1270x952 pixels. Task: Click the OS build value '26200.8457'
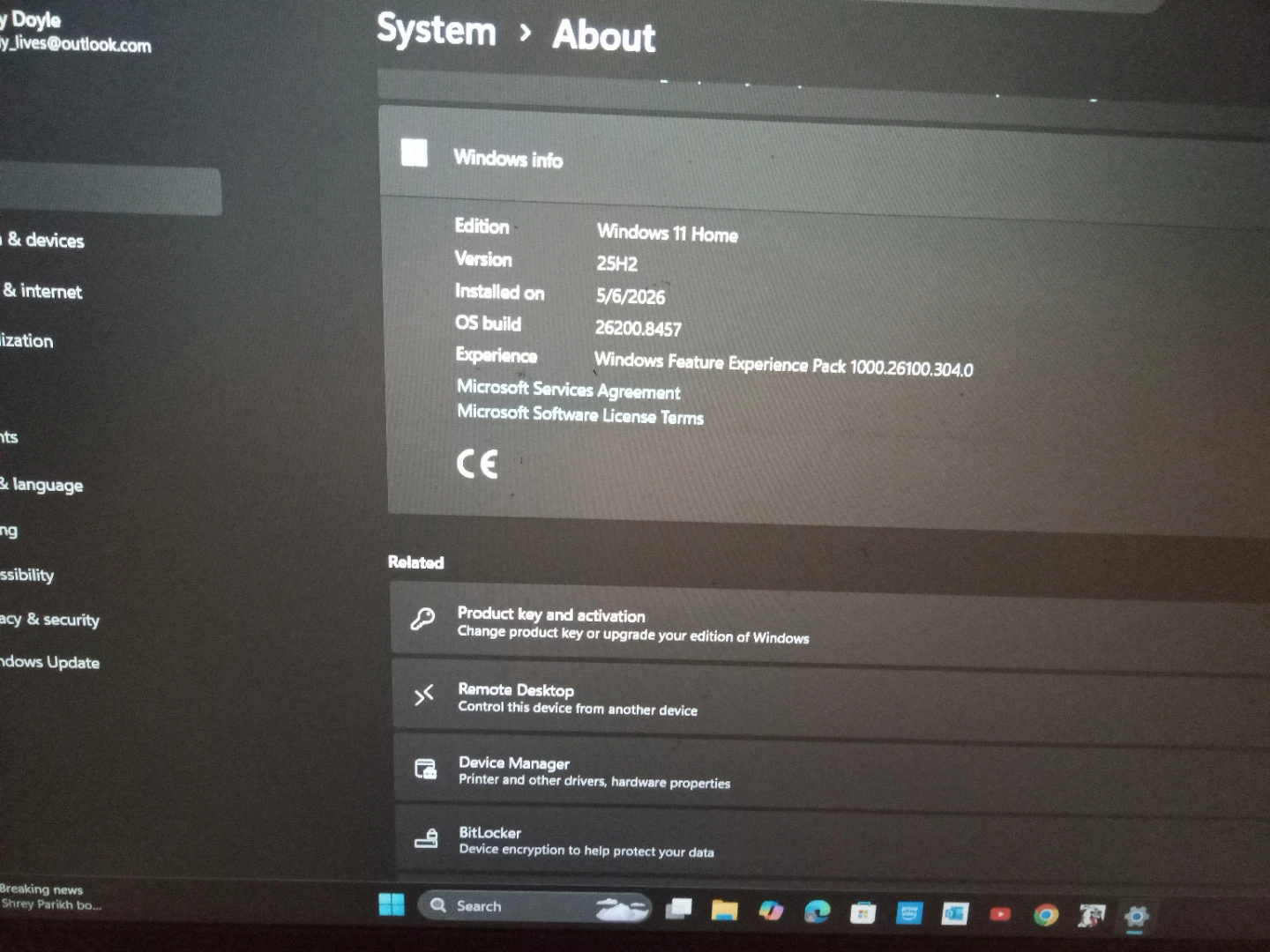coord(639,329)
